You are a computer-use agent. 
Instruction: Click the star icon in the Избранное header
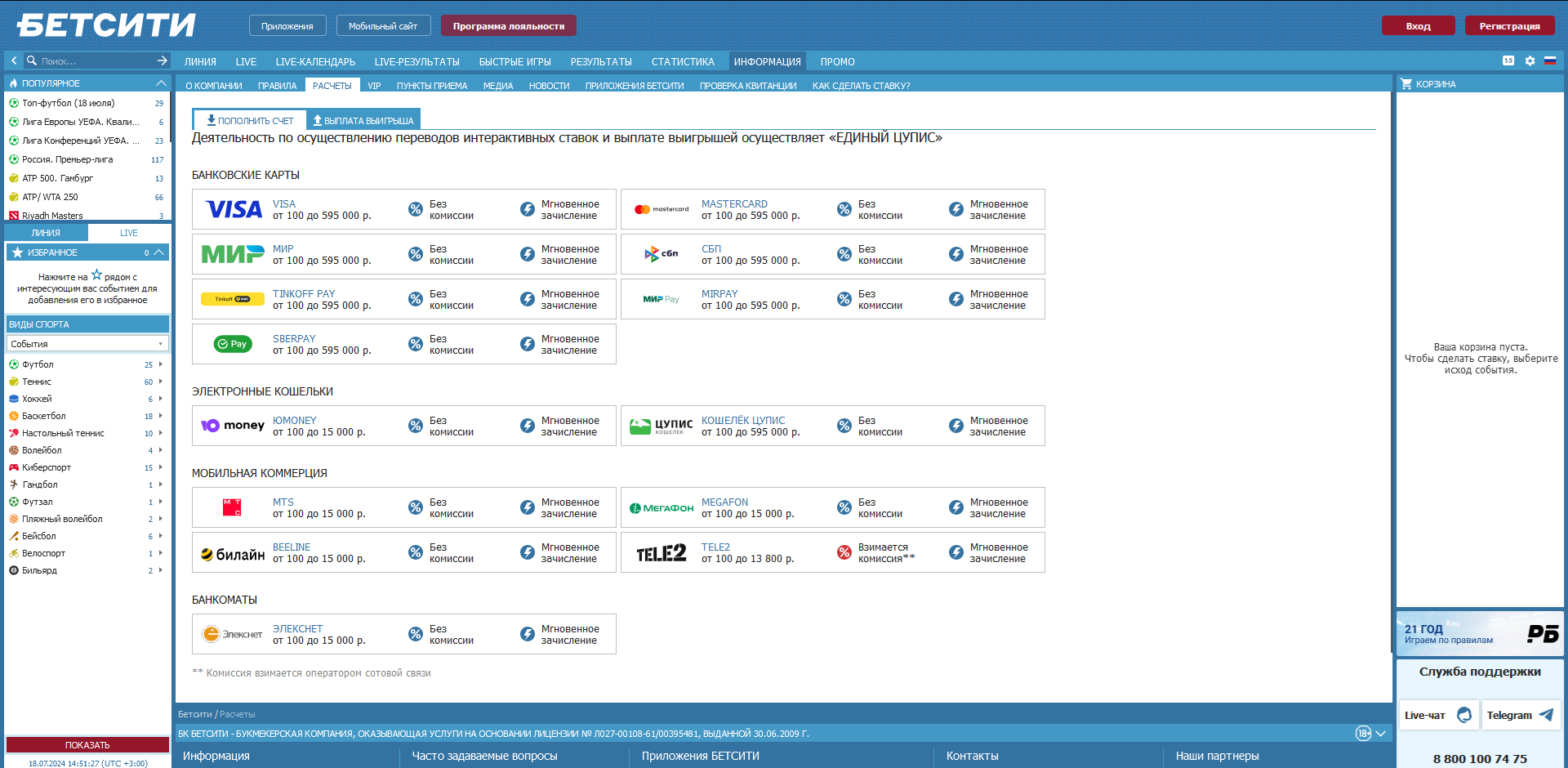17,252
